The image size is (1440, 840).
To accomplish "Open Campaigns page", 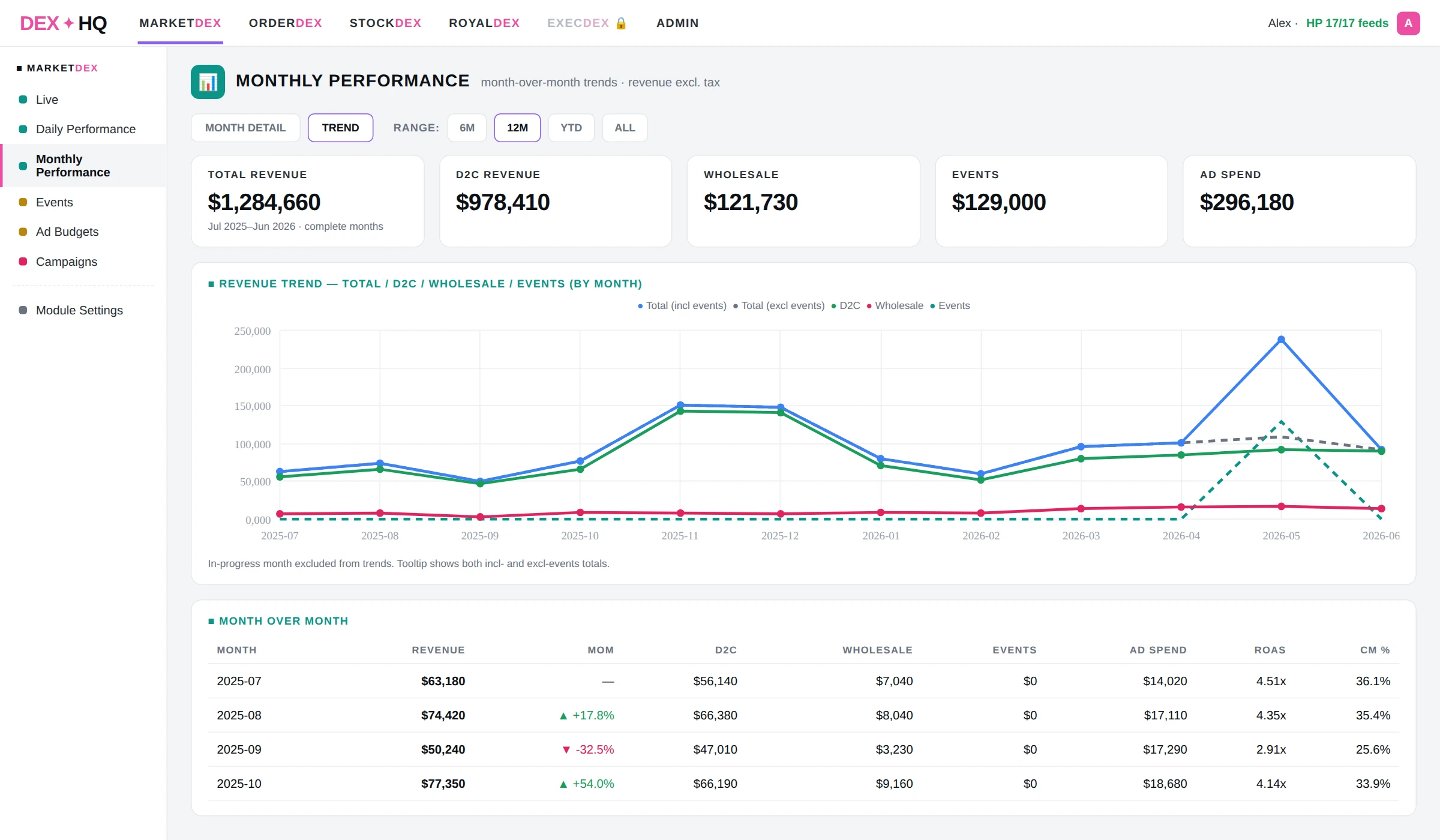I will [83, 262].
